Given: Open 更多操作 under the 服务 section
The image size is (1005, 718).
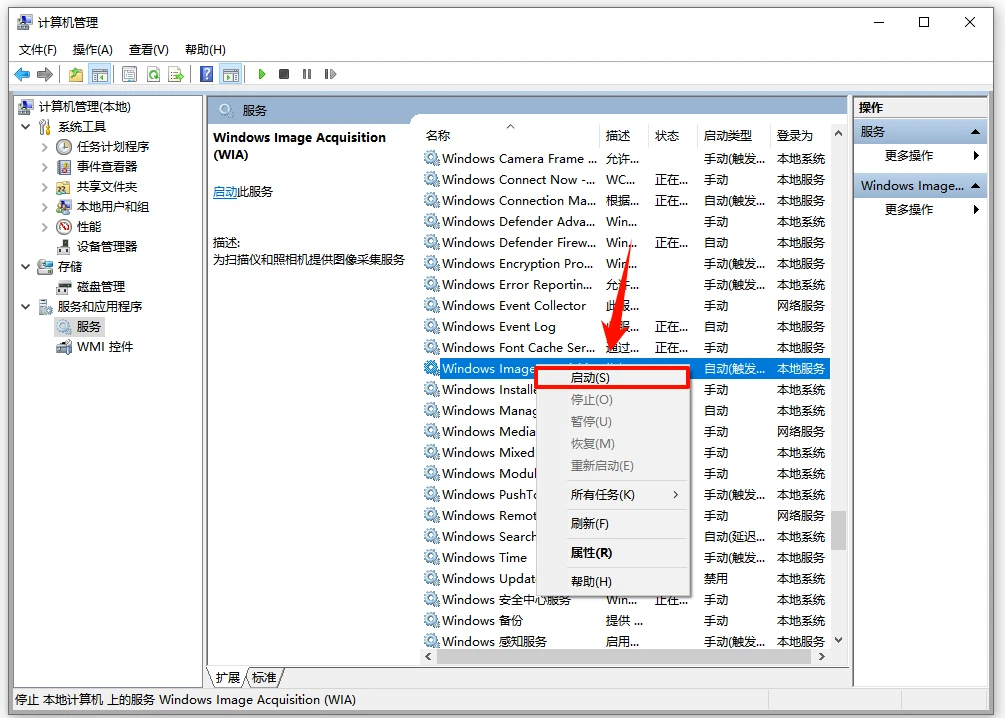Looking at the screenshot, I should (920, 156).
